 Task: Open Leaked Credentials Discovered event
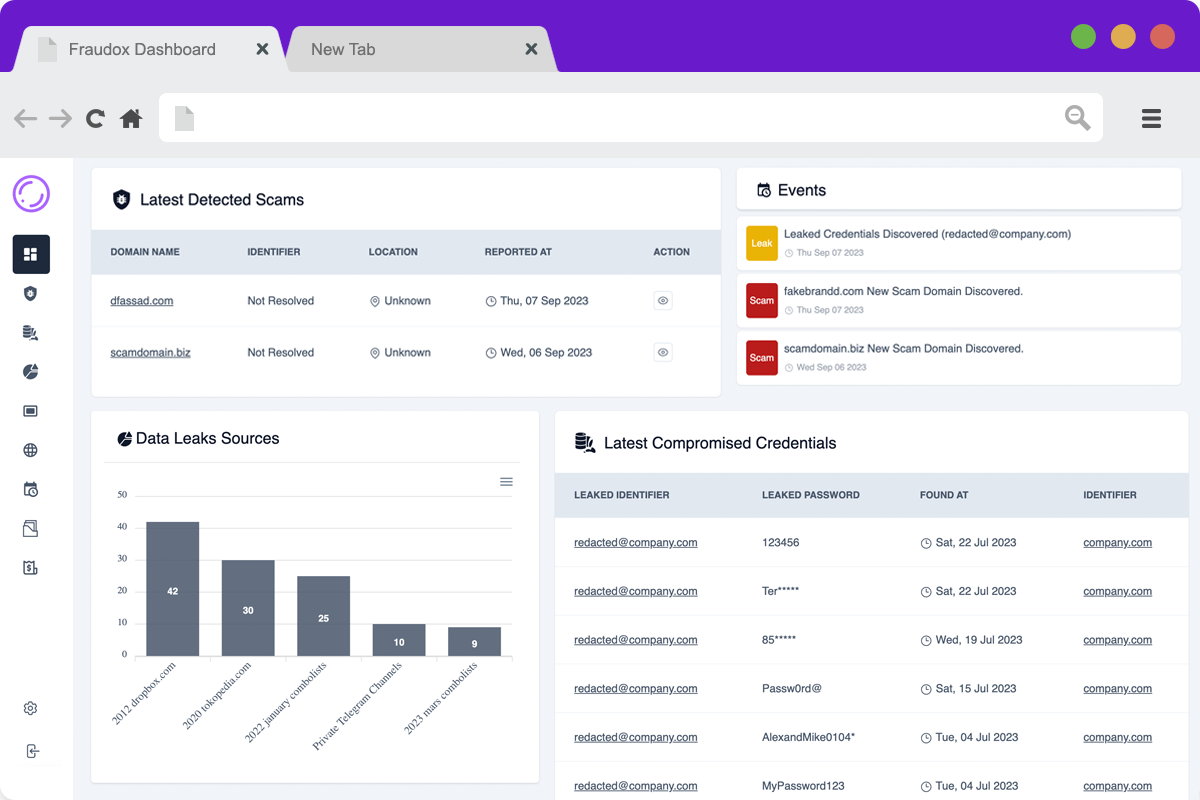click(926, 234)
